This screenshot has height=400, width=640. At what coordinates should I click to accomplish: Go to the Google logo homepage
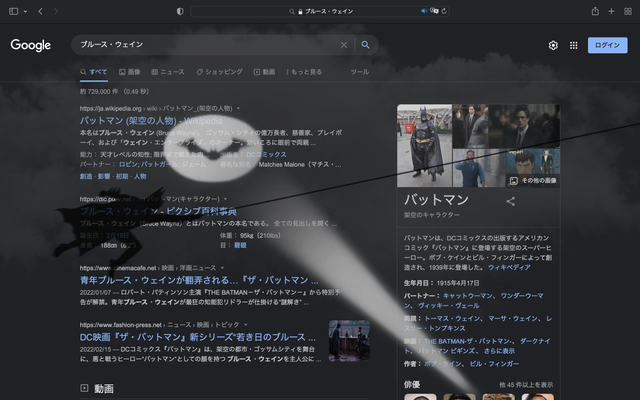coord(31,45)
